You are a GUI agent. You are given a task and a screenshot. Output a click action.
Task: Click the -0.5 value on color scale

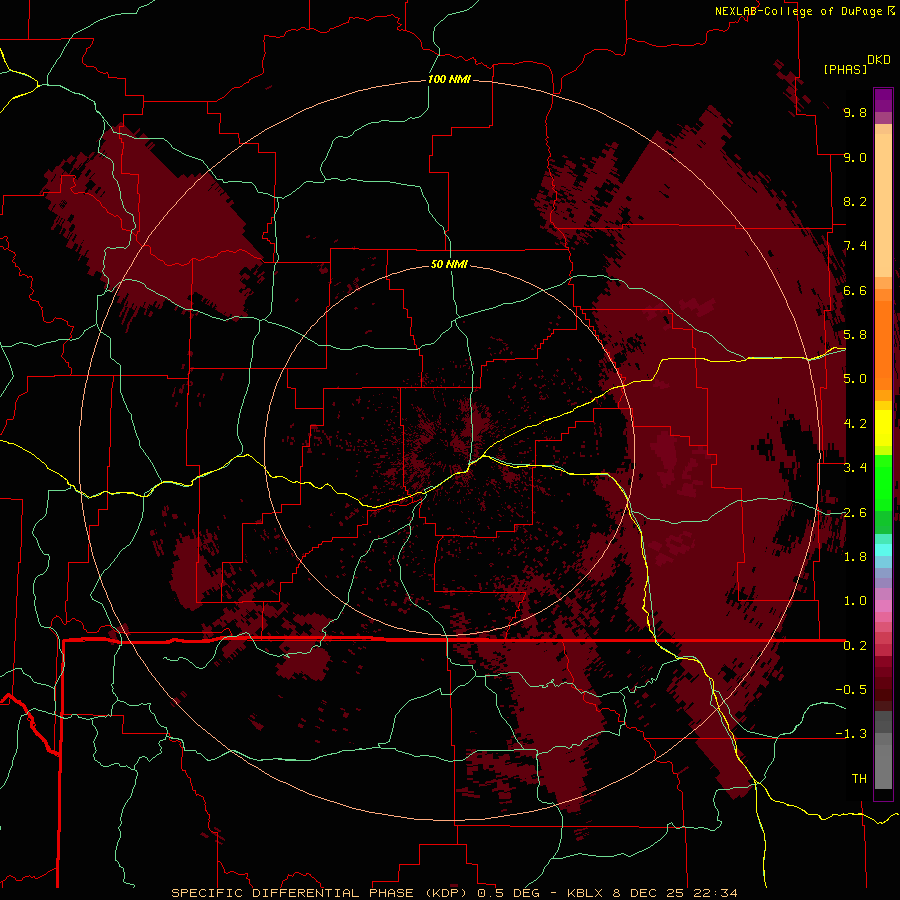coord(851,690)
